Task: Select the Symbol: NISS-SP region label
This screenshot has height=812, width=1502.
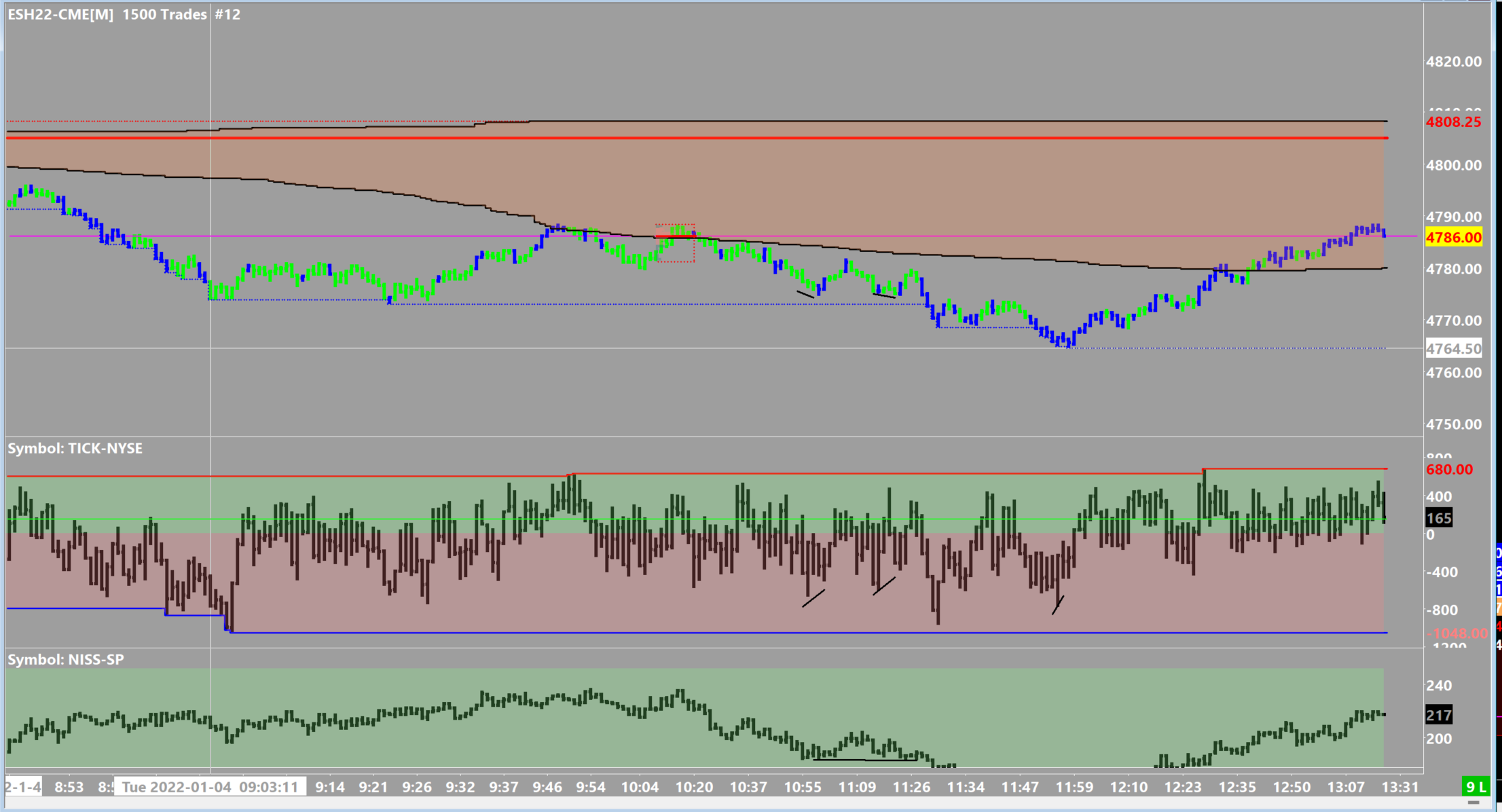Action: (66, 660)
